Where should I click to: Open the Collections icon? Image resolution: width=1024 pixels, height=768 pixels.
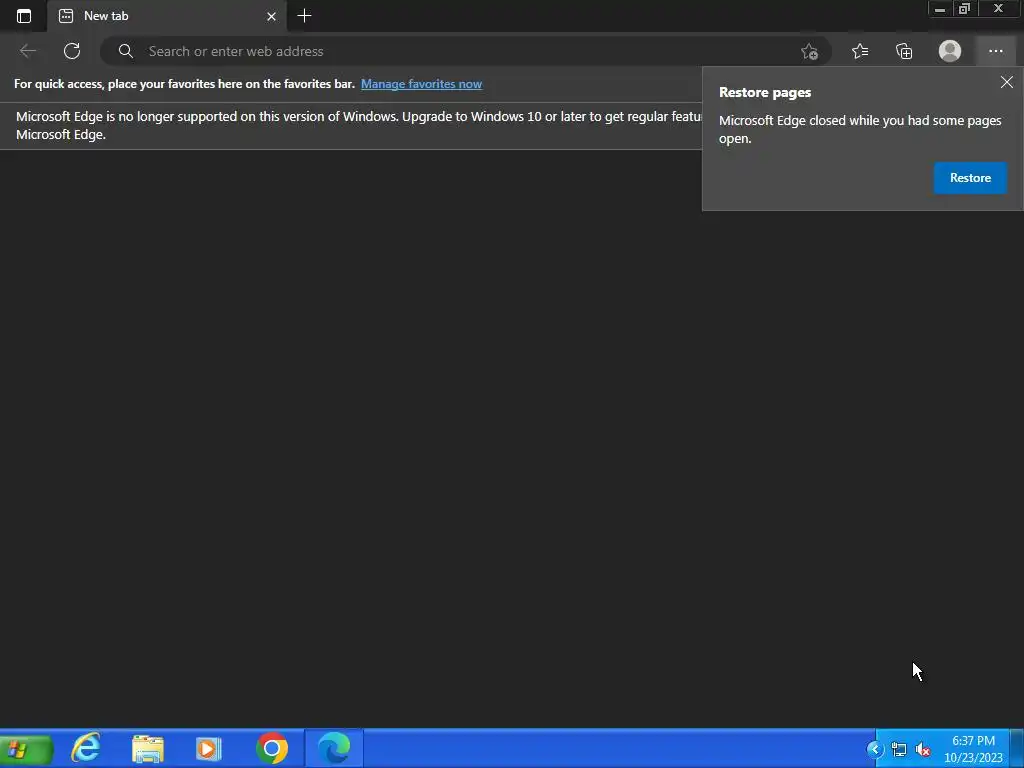pyautogui.click(x=904, y=51)
